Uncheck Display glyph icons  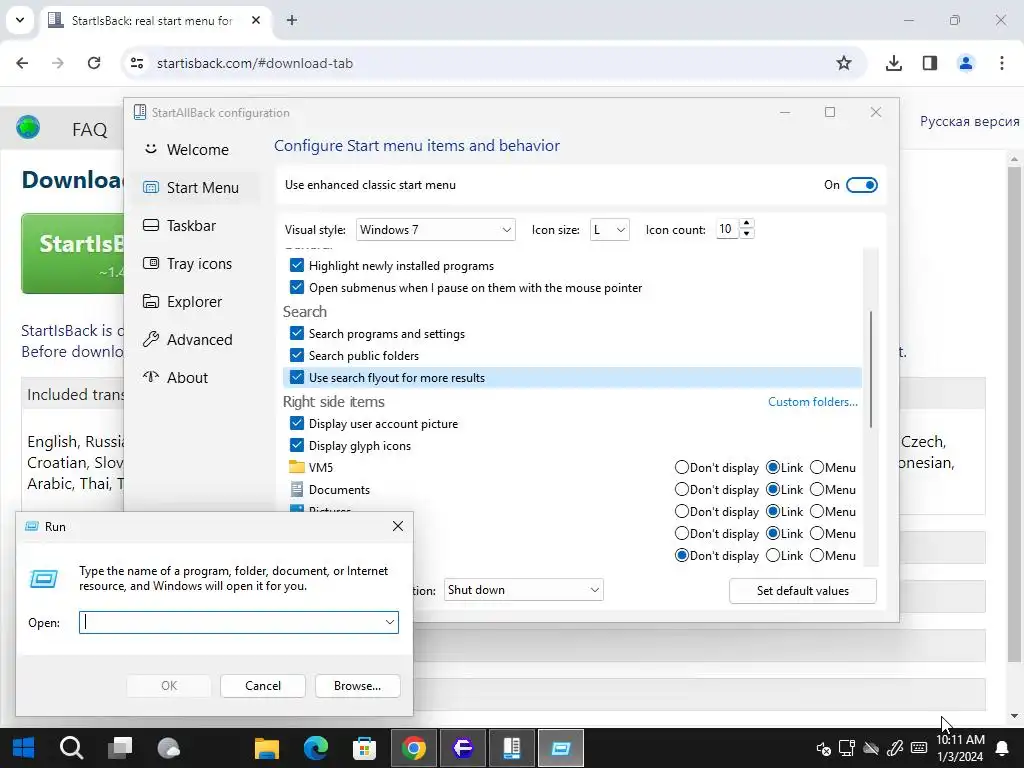tap(296, 445)
